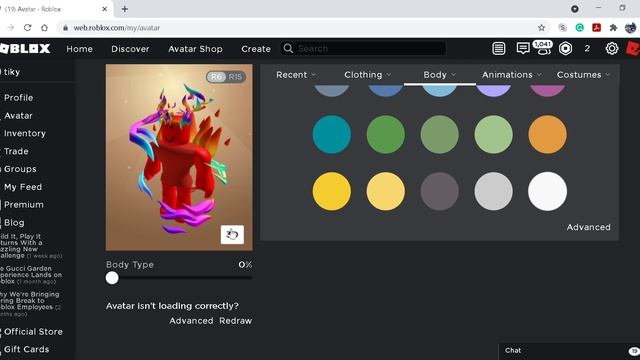Open Advanced skin color options link

pyautogui.click(x=589, y=227)
